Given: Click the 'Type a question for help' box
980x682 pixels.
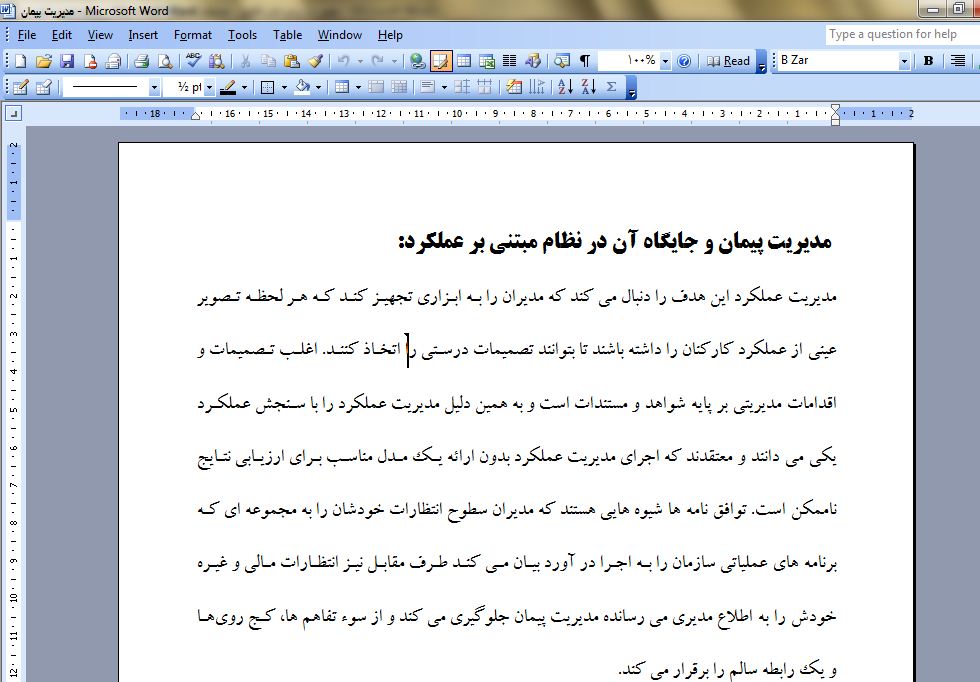Looking at the screenshot, I should pos(899,34).
